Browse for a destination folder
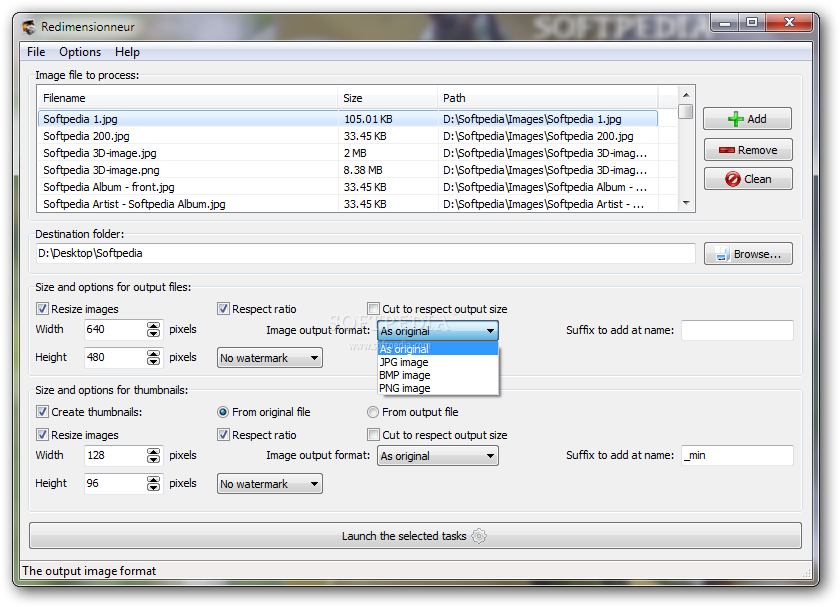The image size is (840, 607). [x=748, y=254]
